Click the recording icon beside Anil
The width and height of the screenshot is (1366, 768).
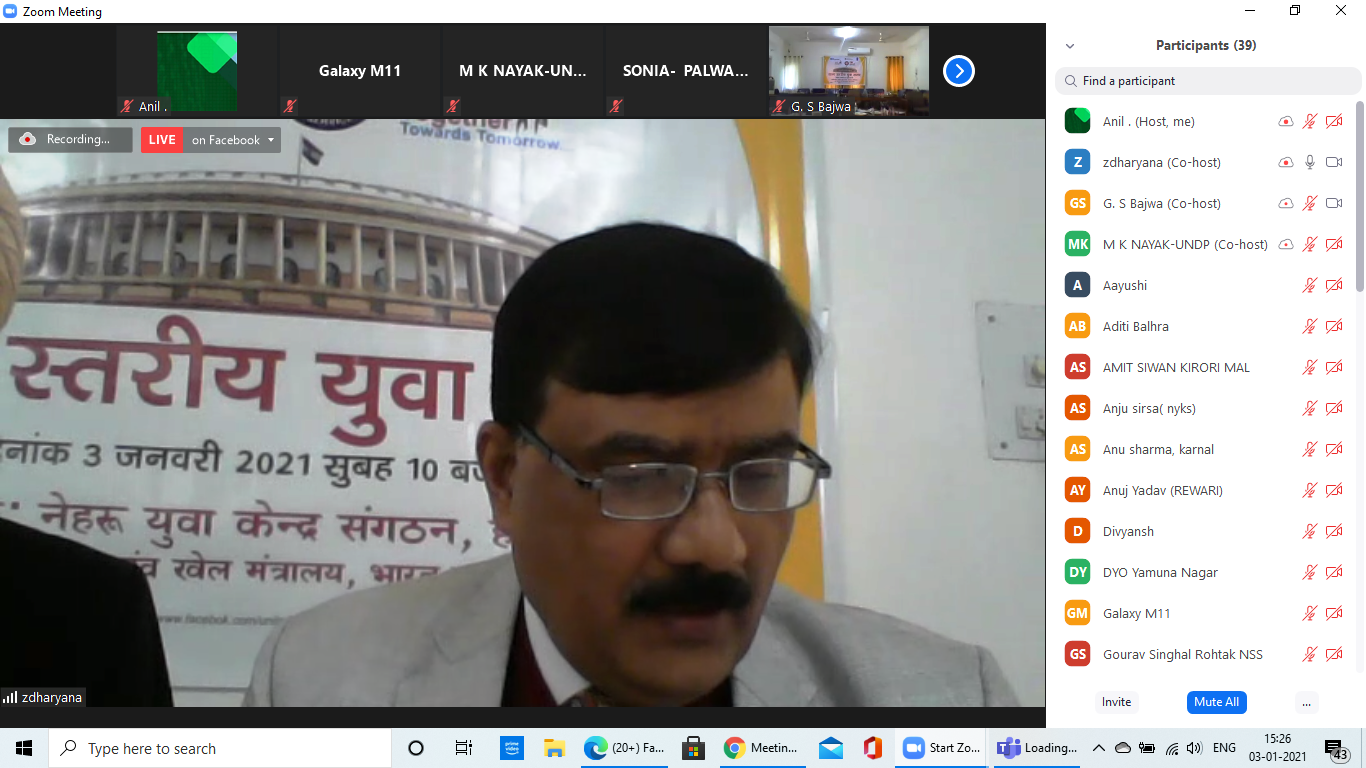click(x=1286, y=121)
